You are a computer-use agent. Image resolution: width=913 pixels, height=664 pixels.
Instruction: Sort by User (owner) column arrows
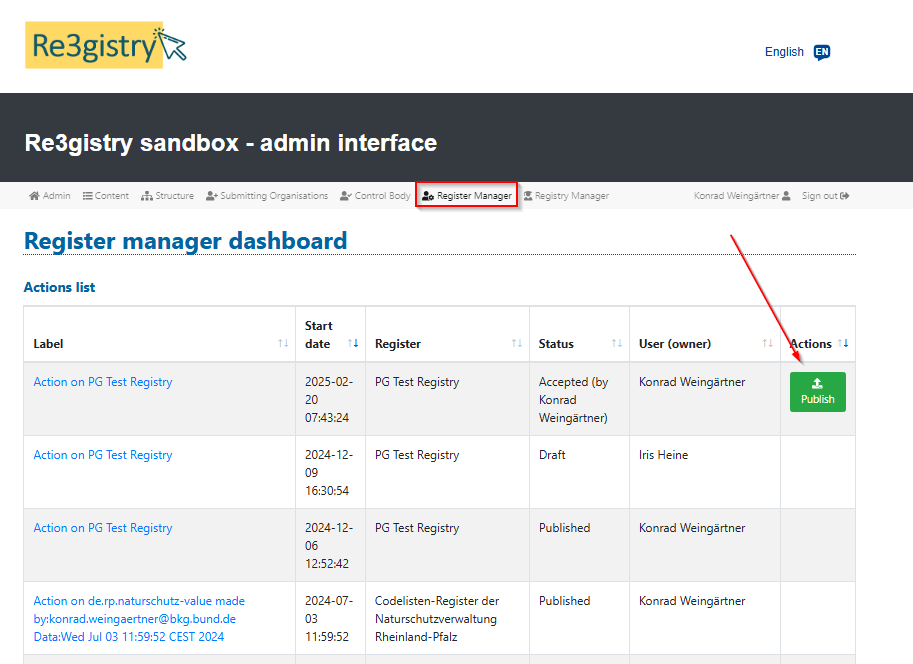(x=767, y=344)
